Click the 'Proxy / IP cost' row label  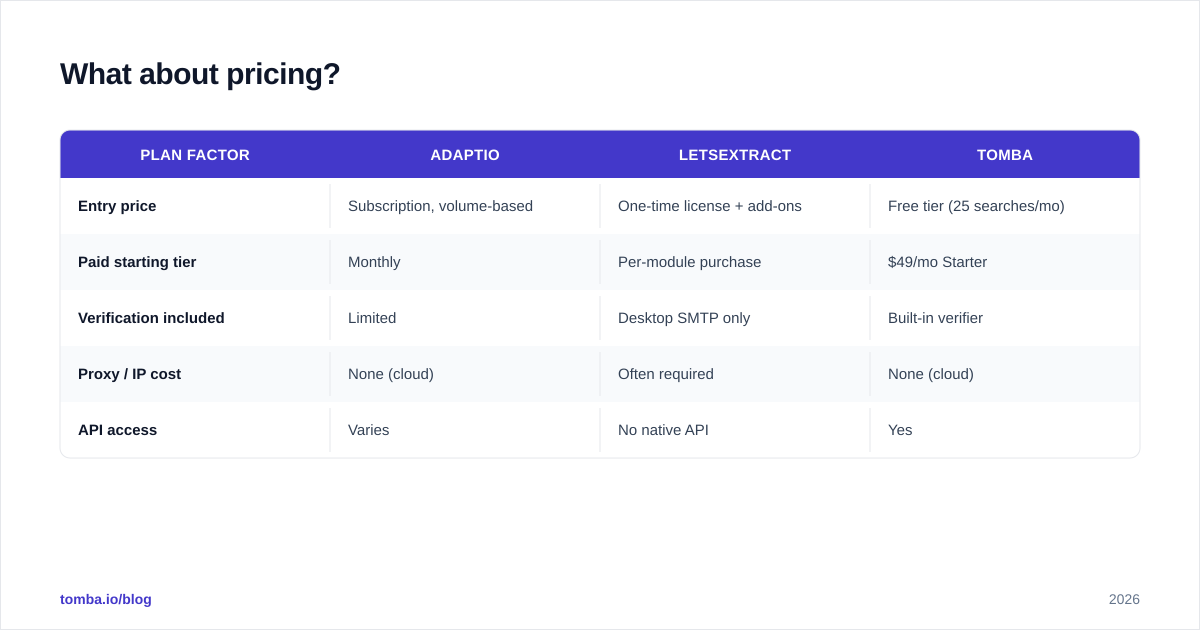[129, 374]
